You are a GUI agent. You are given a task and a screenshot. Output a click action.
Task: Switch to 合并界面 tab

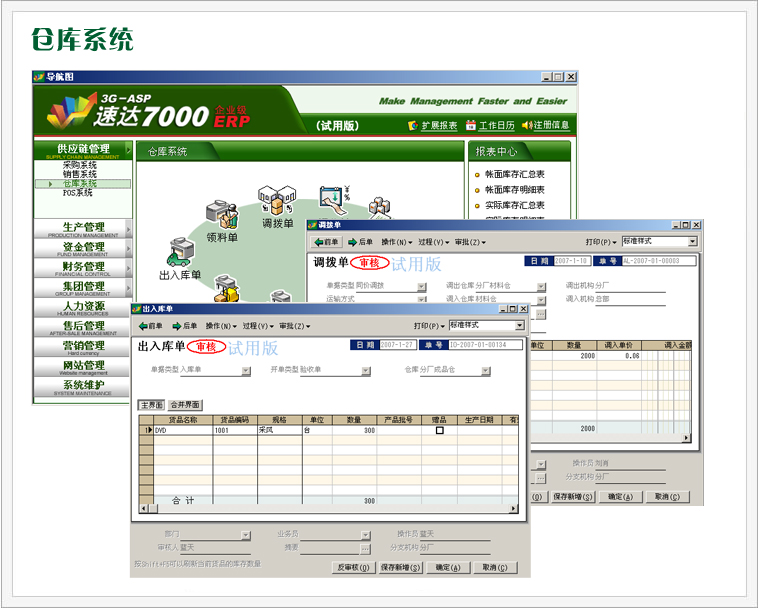pyautogui.click(x=185, y=405)
